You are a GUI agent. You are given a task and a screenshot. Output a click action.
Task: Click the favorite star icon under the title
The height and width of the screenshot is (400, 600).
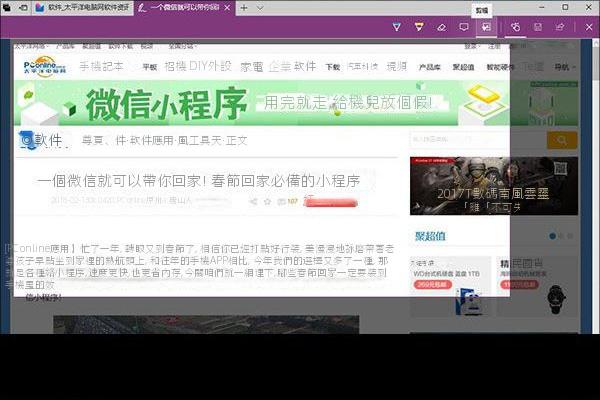[x=267, y=201]
